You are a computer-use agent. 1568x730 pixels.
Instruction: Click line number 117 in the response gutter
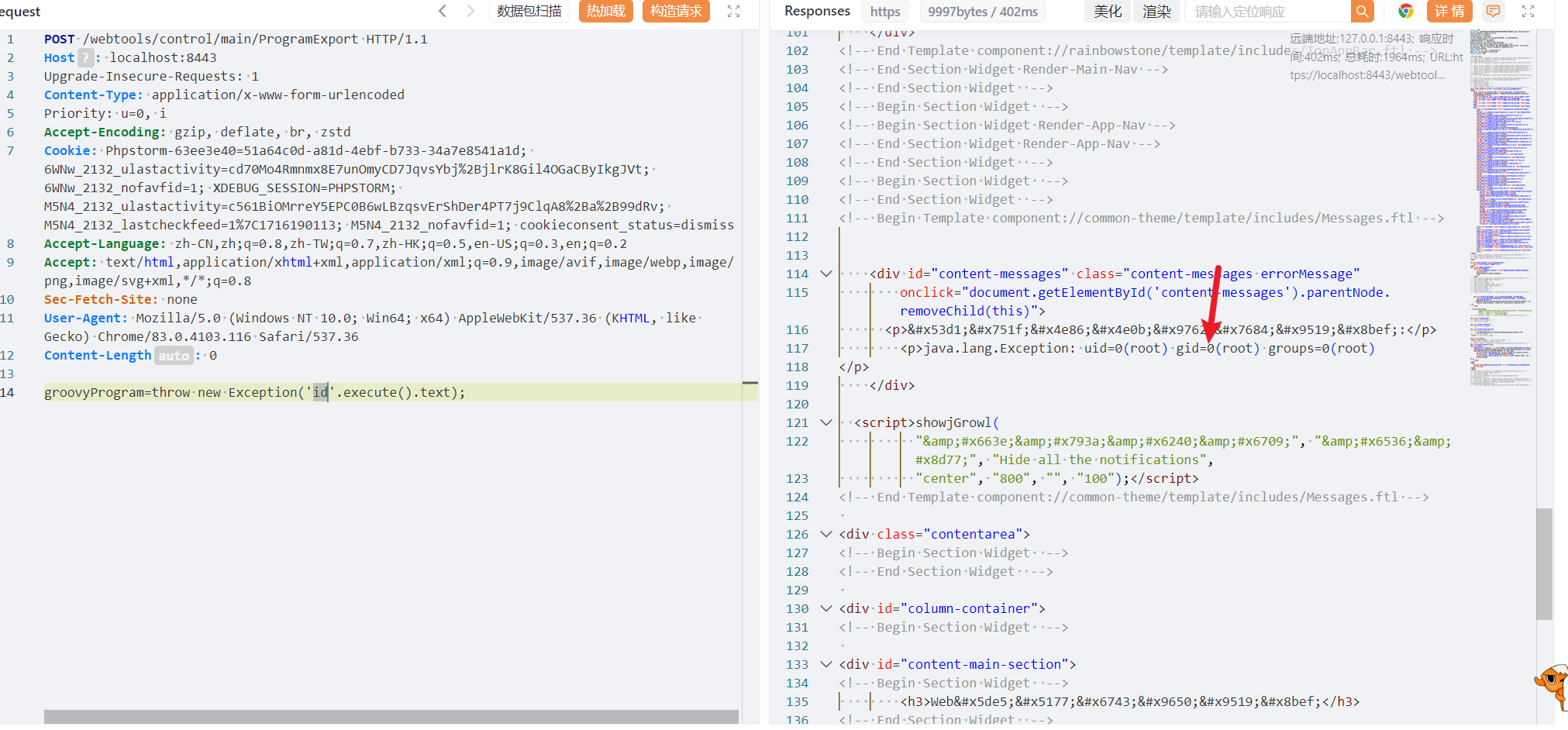click(797, 348)
